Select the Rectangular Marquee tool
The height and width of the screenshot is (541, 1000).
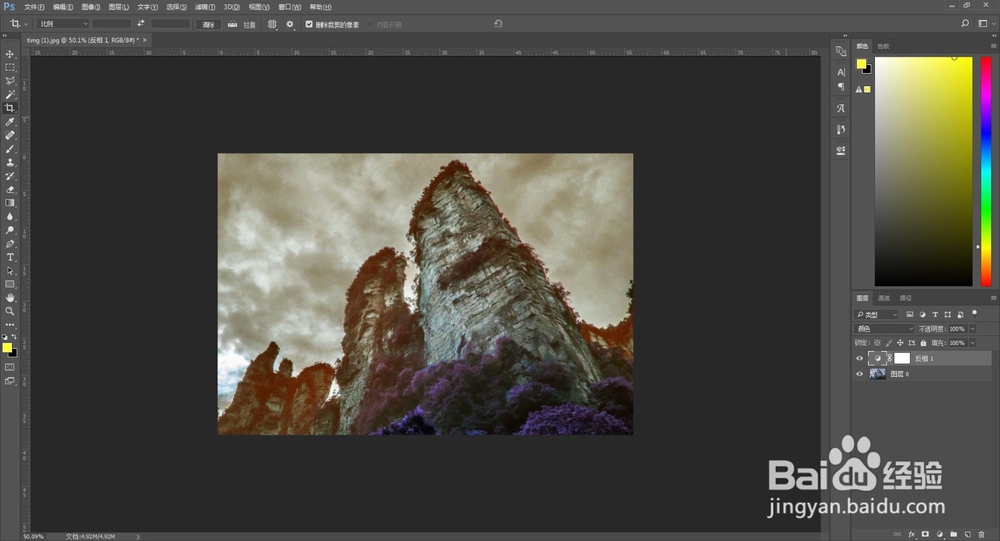point(10,67)
